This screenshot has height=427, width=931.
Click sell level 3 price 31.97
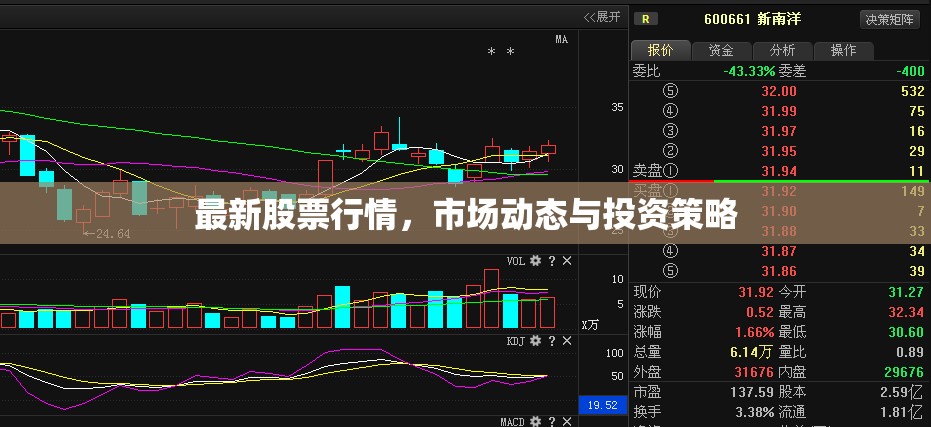click(x=779, y=131)
